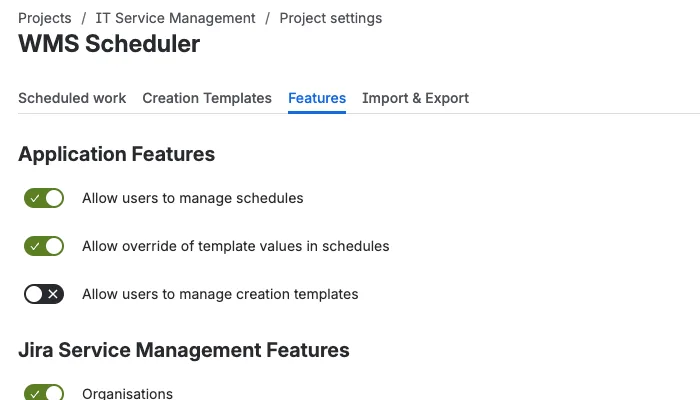Select the Features tab
The height and width of the screenshot is (400, 700).
[317, 98]
